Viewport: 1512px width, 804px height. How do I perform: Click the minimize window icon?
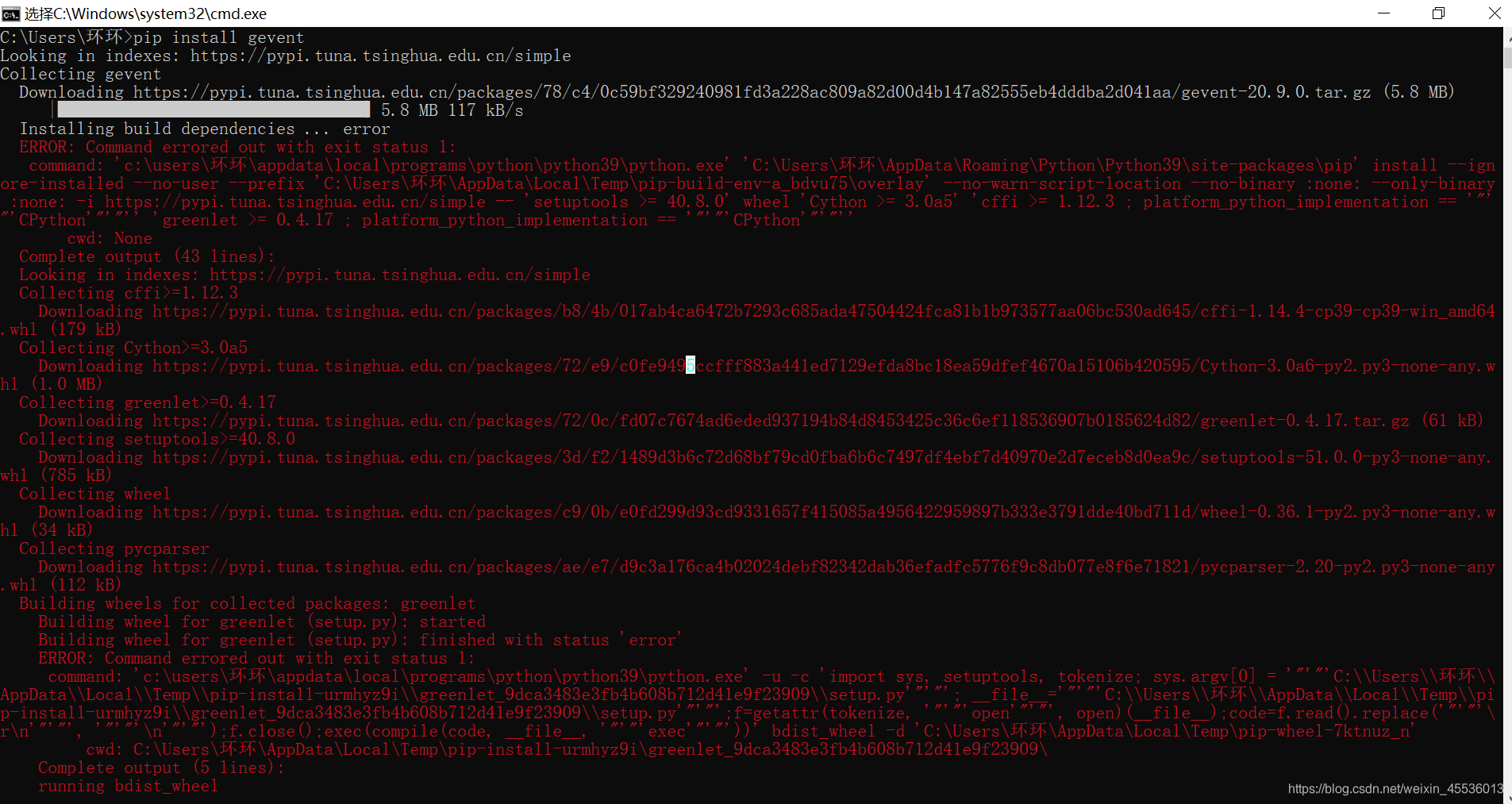1384,13
